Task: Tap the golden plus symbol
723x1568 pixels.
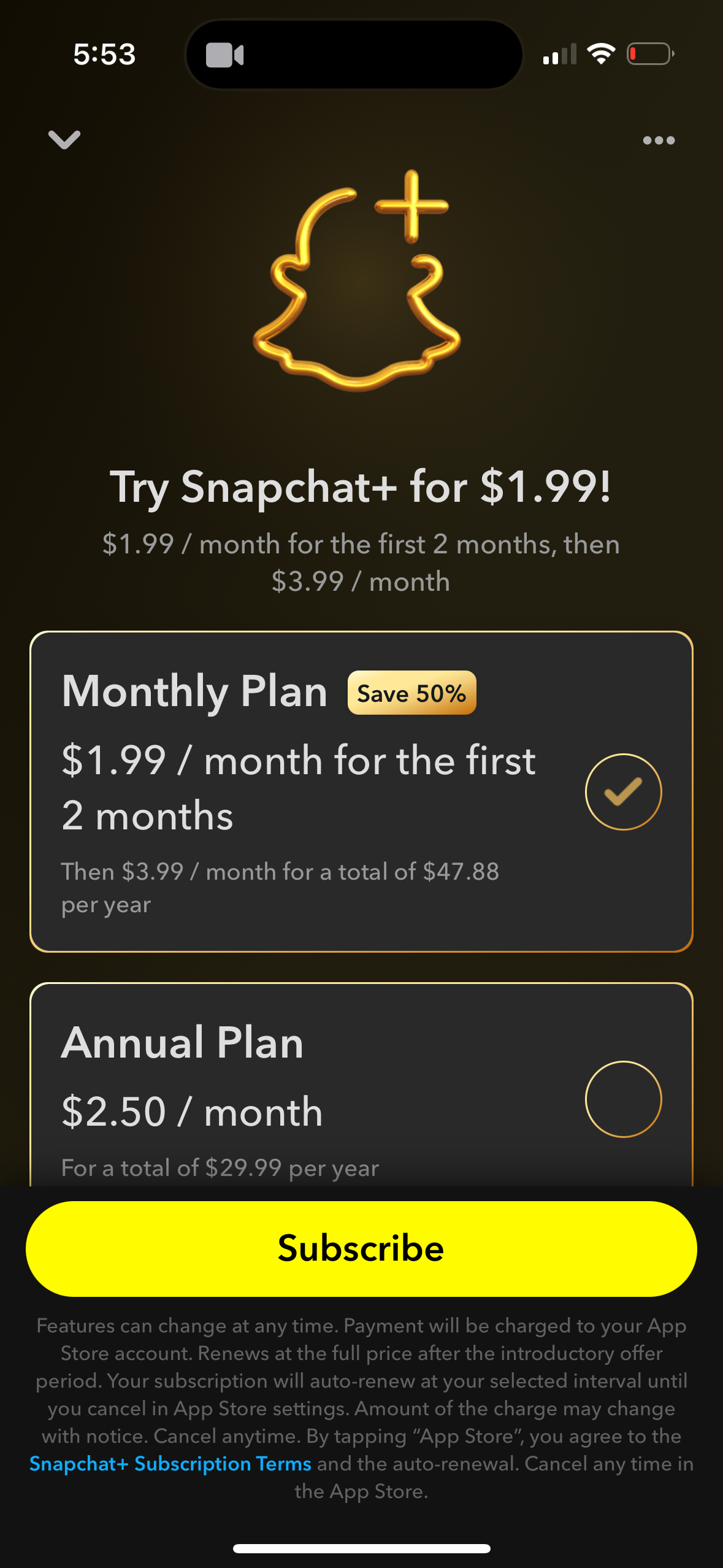Action: pyautogui.click(x=411, y=206)
